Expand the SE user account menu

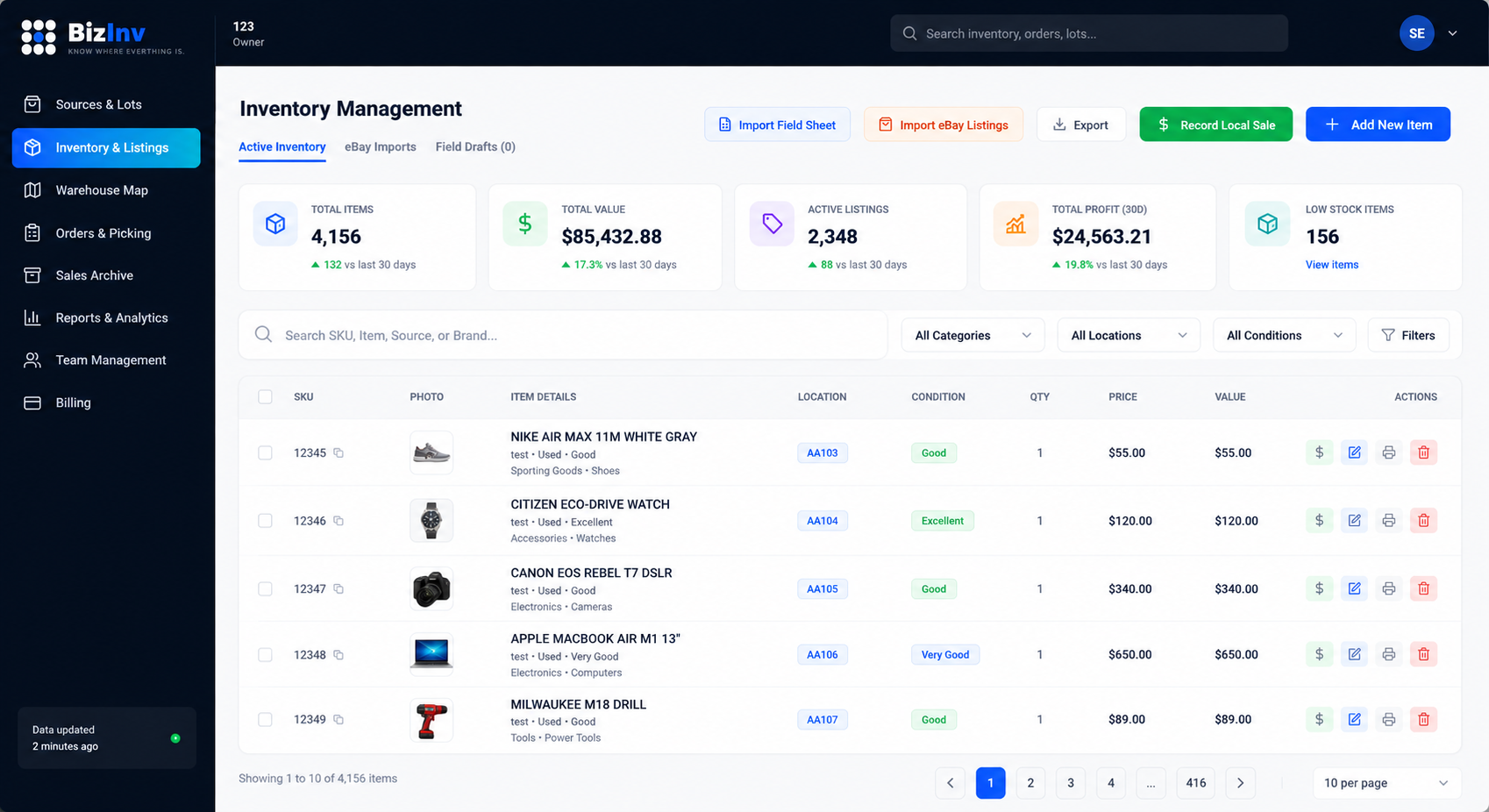pos(1452,33)
